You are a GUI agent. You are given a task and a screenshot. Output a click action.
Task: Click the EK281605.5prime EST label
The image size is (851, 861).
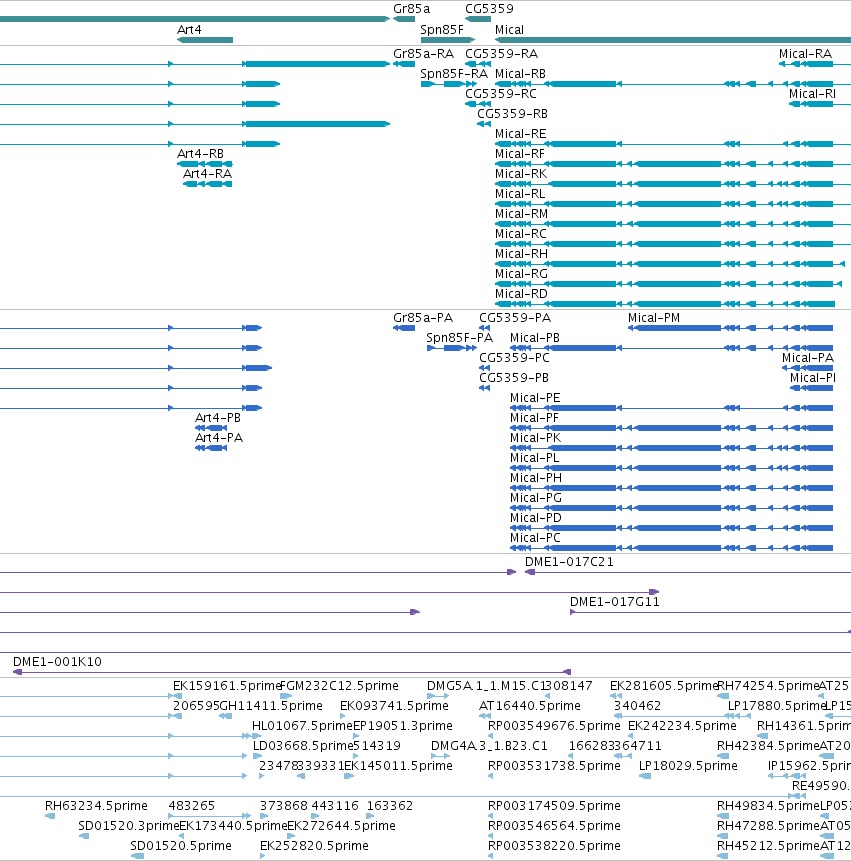(664, 686)
